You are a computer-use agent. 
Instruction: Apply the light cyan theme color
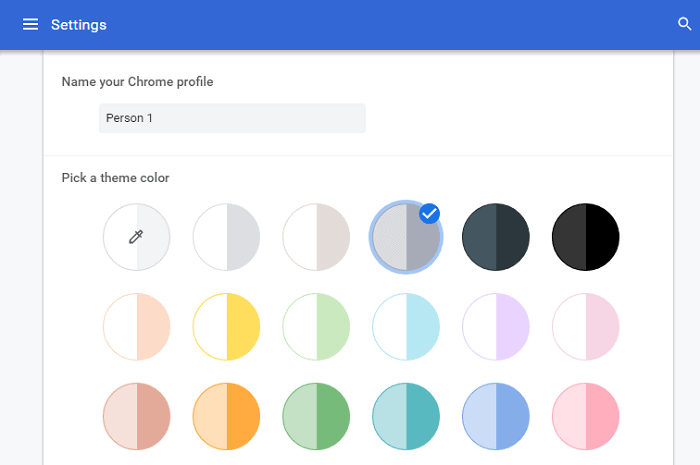pos(406,327)
